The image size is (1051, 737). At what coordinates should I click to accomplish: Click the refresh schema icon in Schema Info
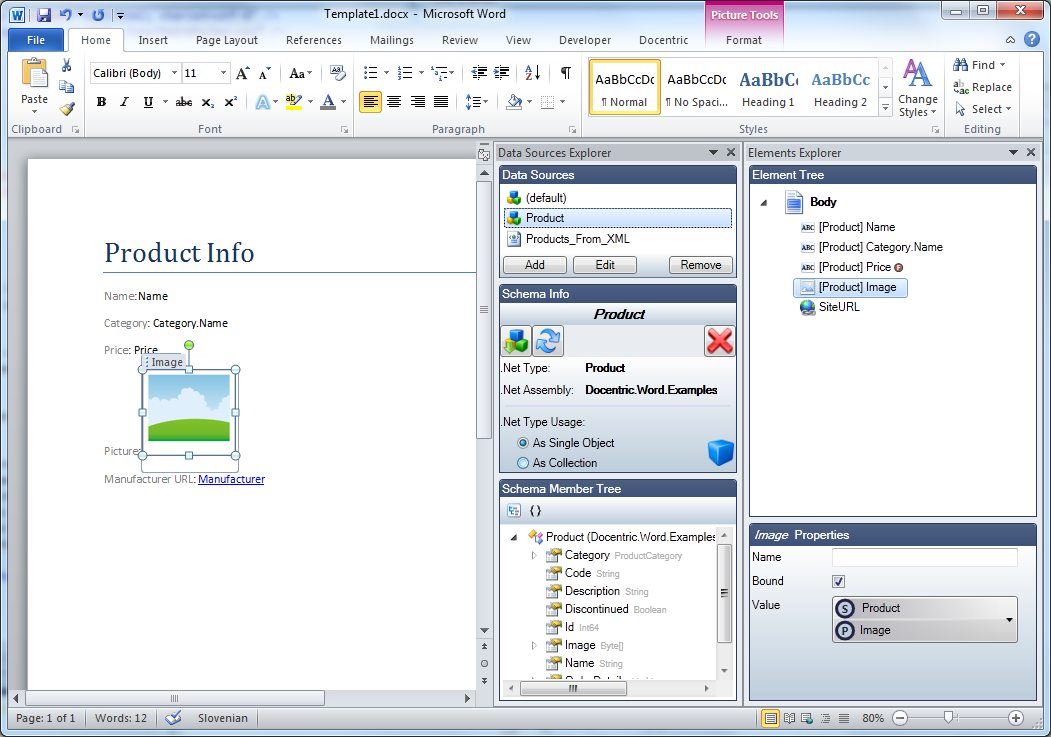point(548,340)
